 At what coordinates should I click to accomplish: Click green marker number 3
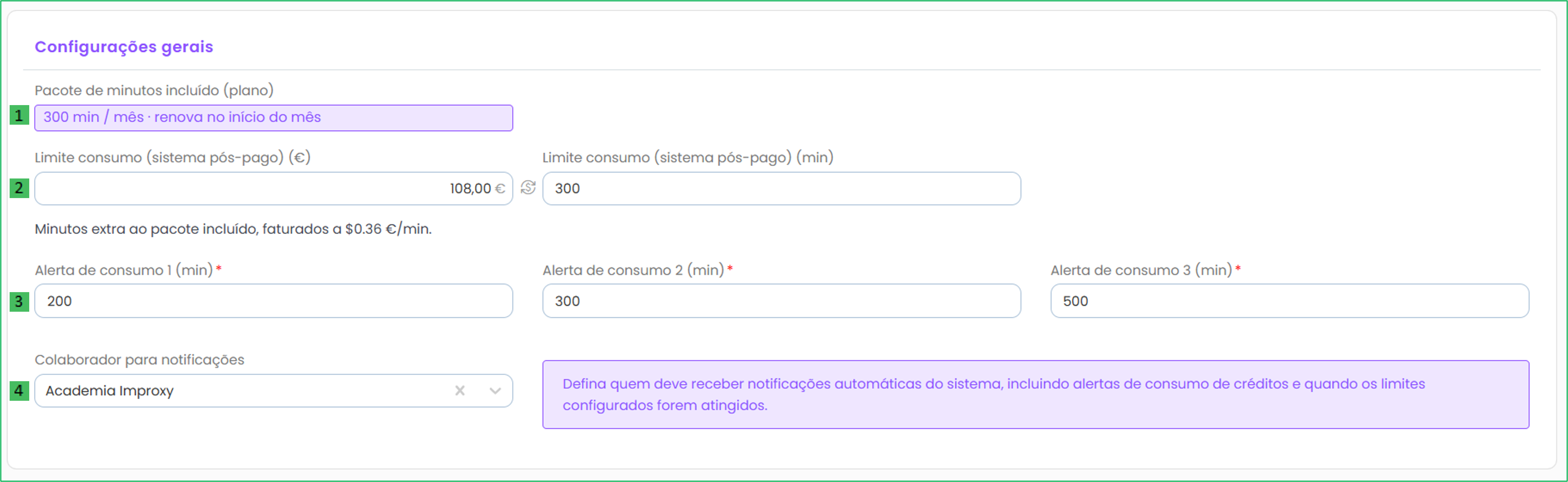coord(19,301)
